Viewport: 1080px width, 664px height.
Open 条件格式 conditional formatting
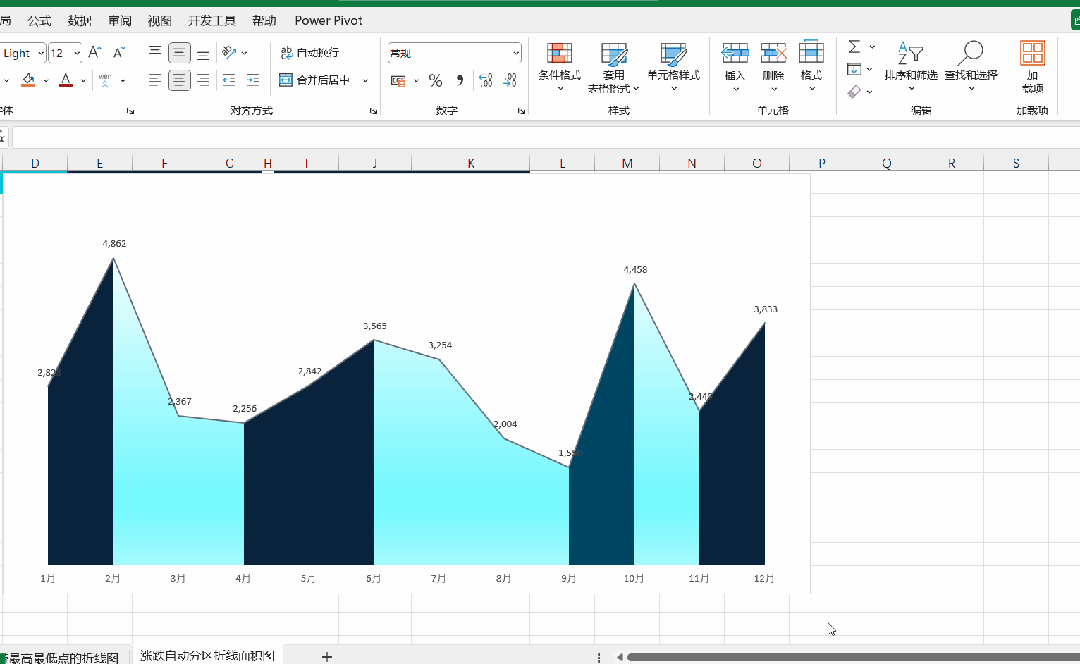coord(559,67)
